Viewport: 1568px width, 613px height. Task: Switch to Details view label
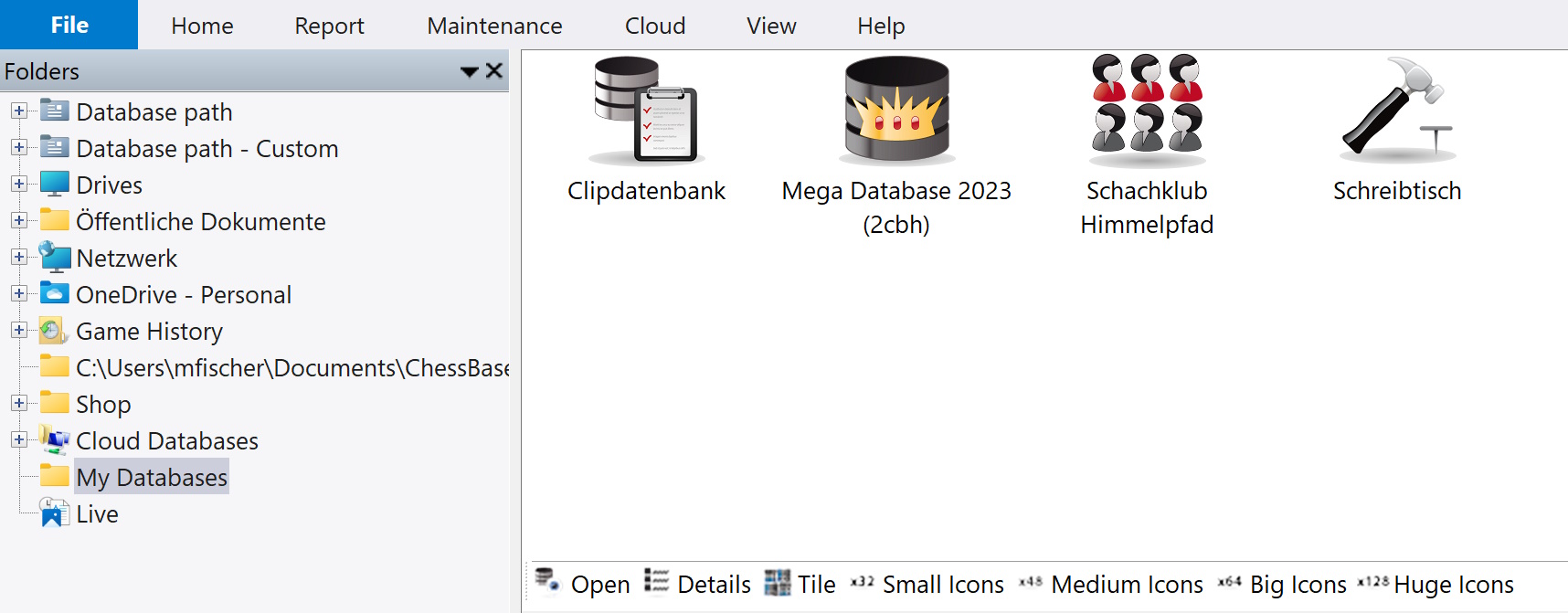click(x=714, y=585)
